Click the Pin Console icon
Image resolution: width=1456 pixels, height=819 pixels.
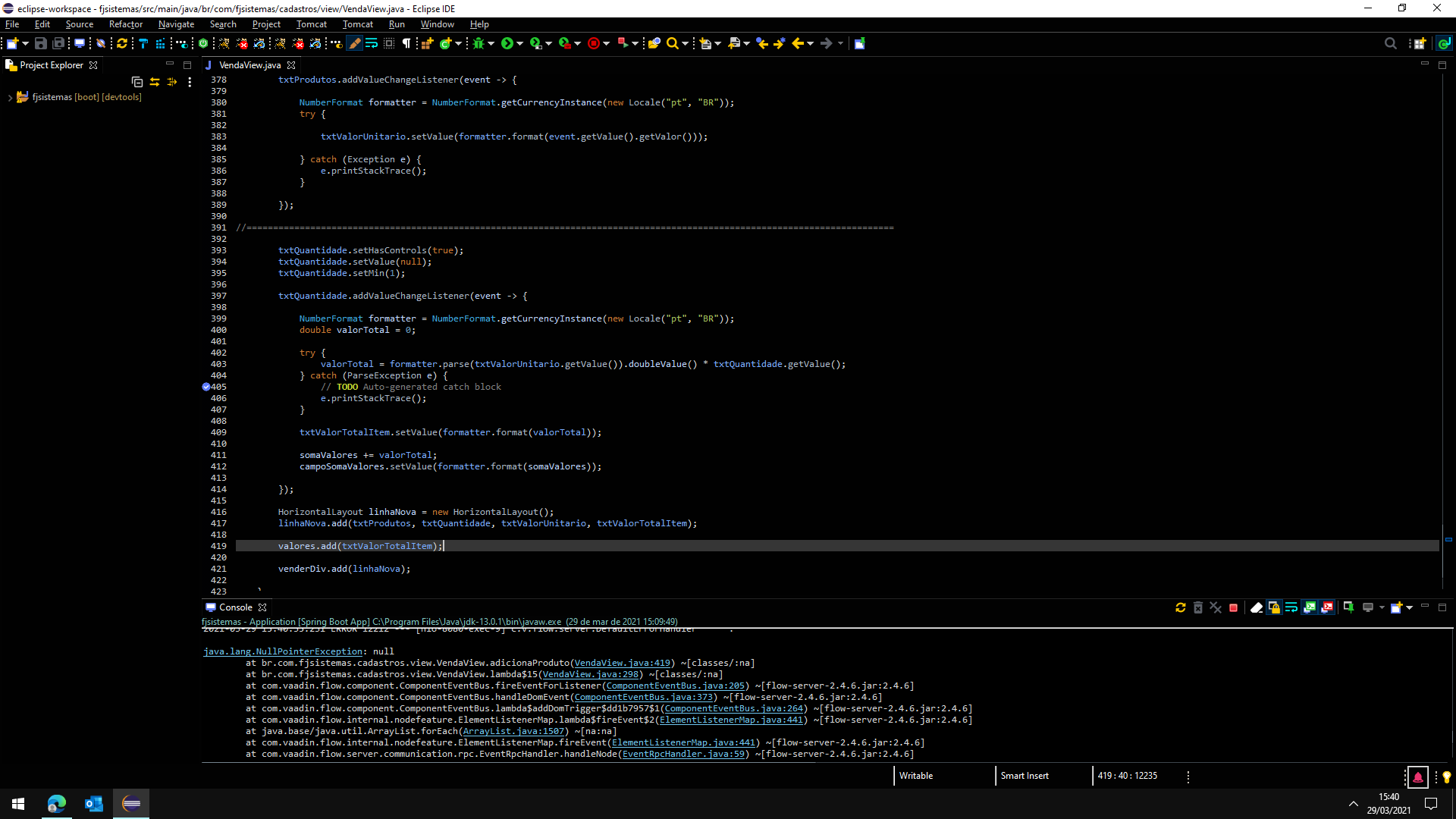1348,607
